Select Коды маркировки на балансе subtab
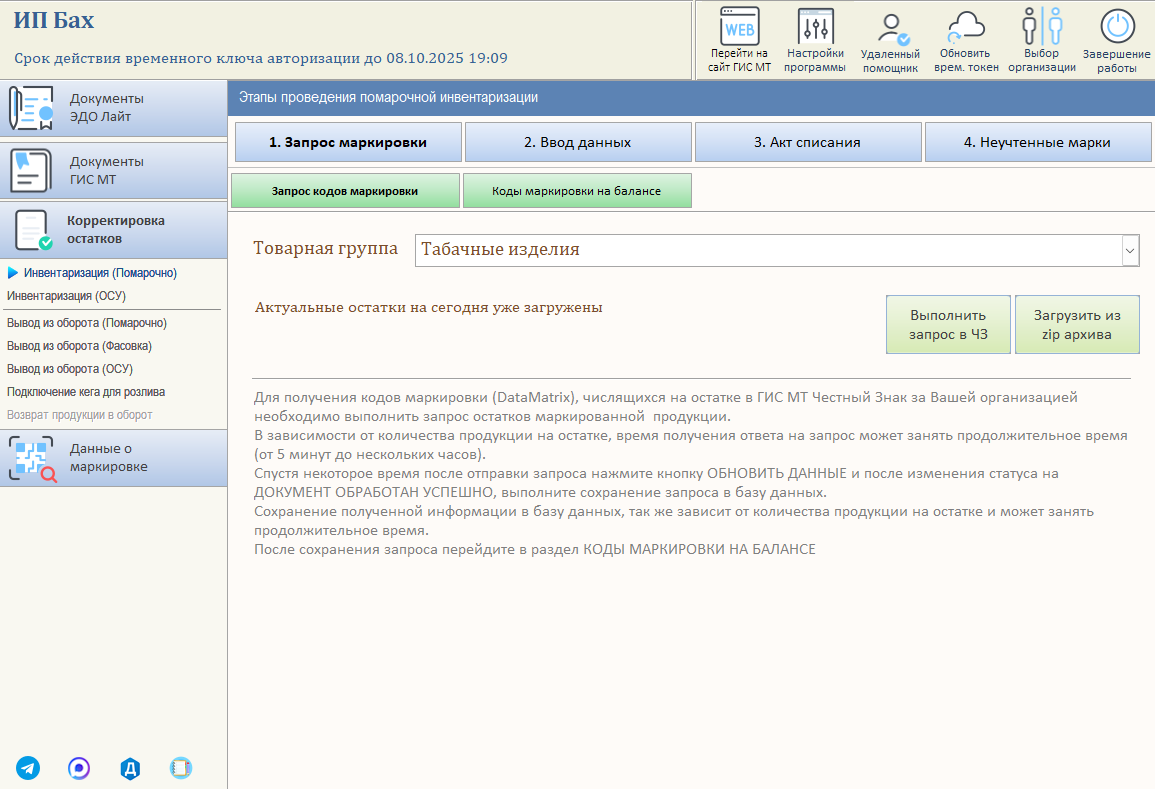1155x789 pixels. coord(577,191)
